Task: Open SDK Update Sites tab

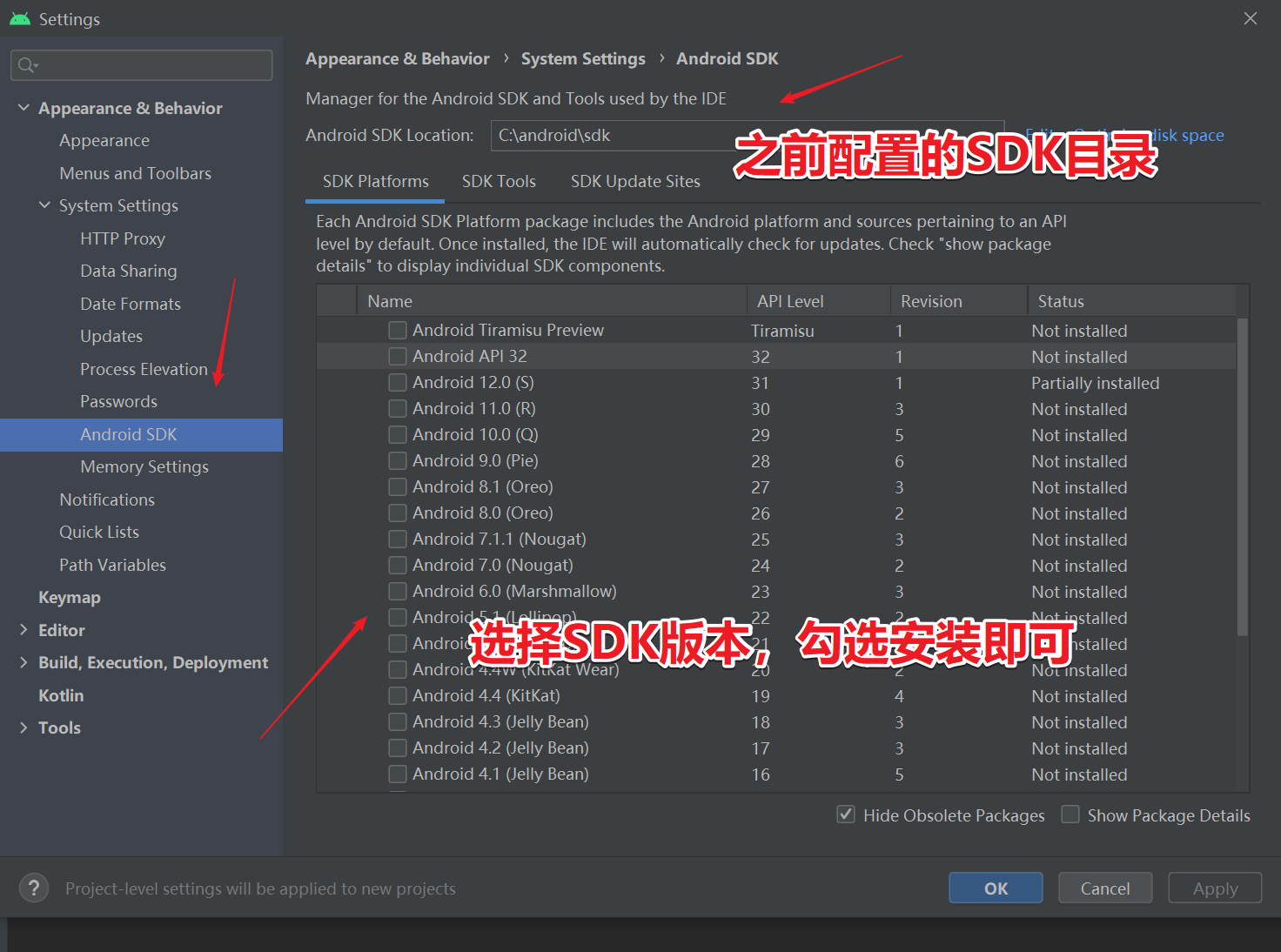Action: pyautogui.click(x=635, y=181)
